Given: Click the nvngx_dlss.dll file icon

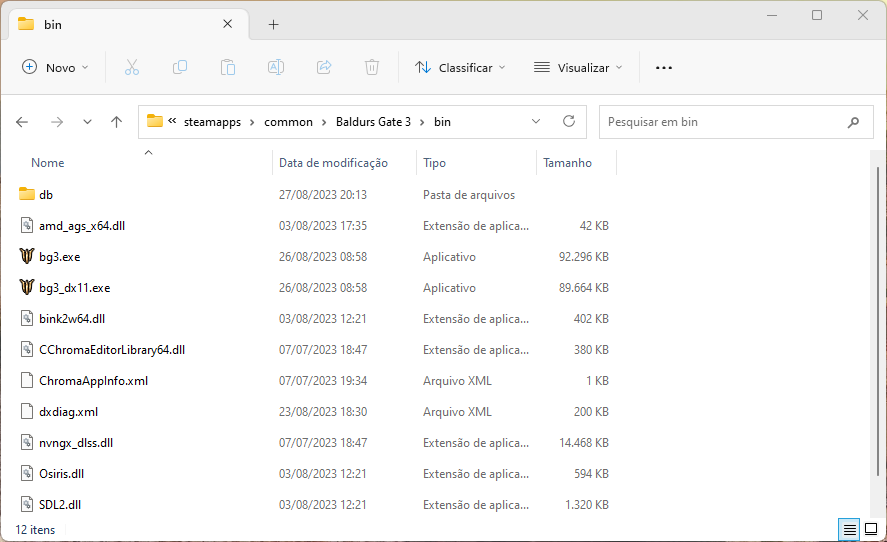Looking at the screenshot, I should 27,442.
